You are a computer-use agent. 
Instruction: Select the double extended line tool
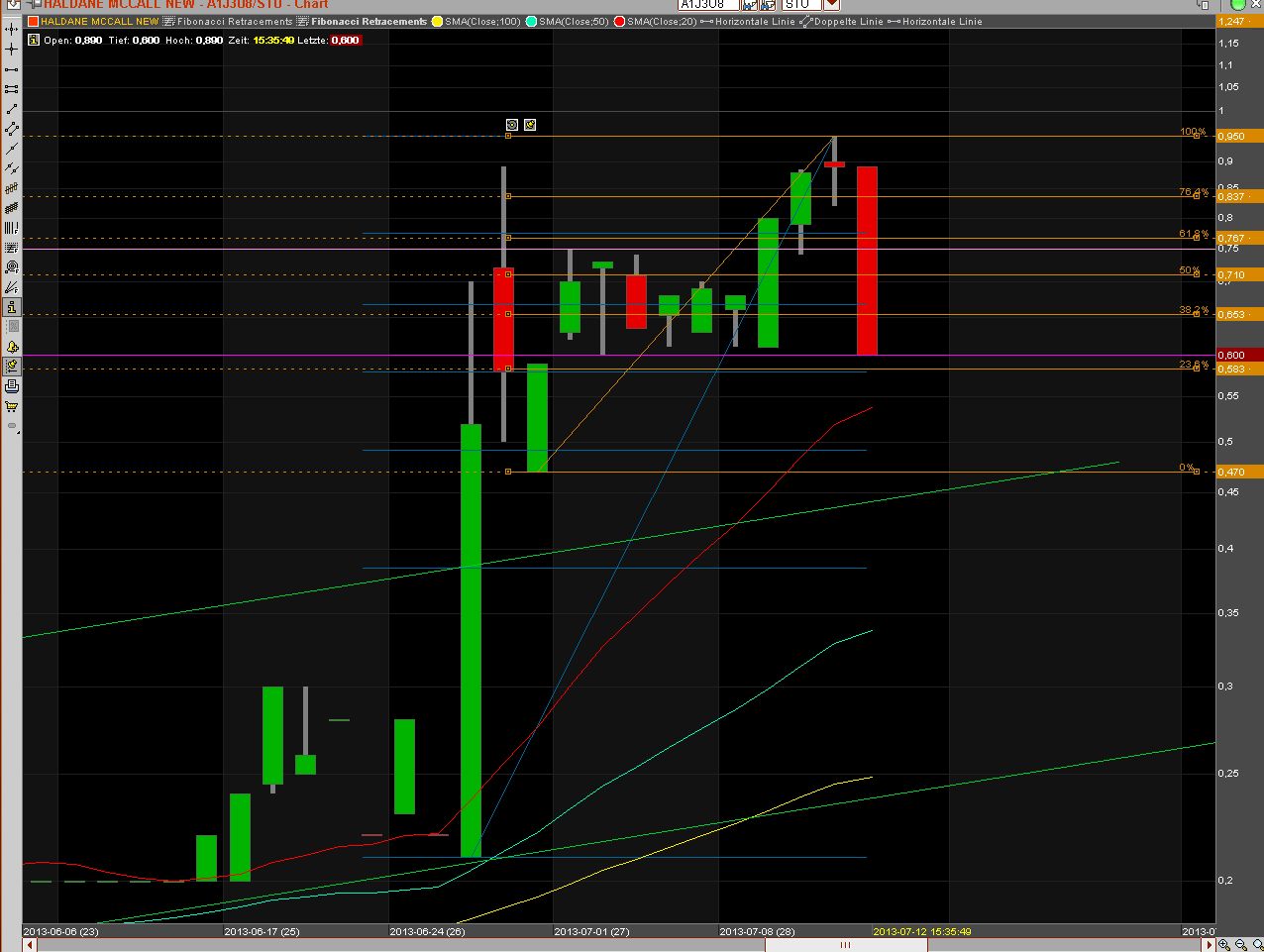click(x=12, y=168)
